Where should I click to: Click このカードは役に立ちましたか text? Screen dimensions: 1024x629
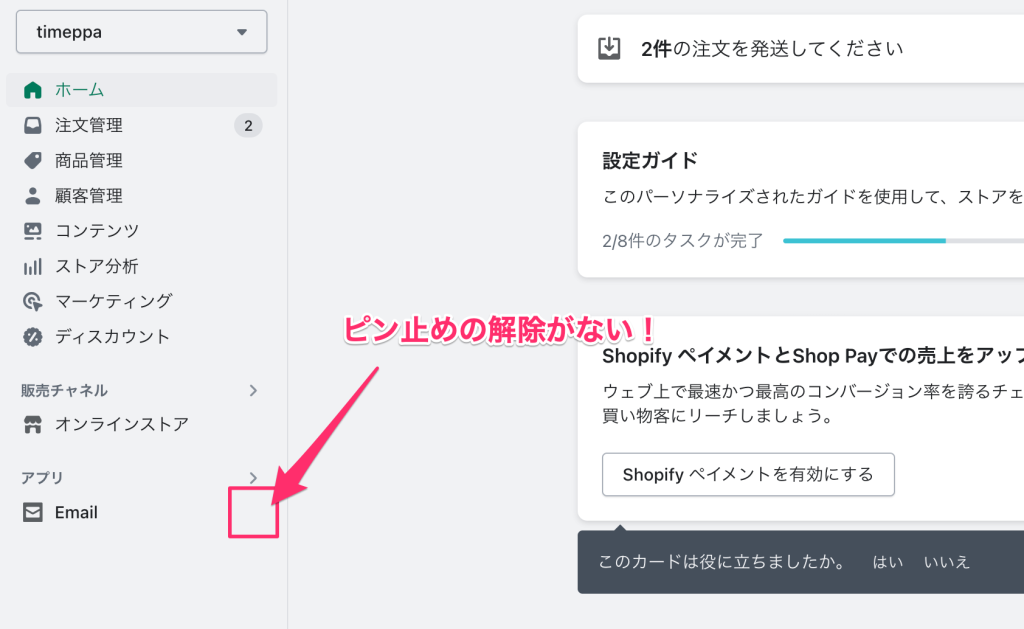click(722, 562)
